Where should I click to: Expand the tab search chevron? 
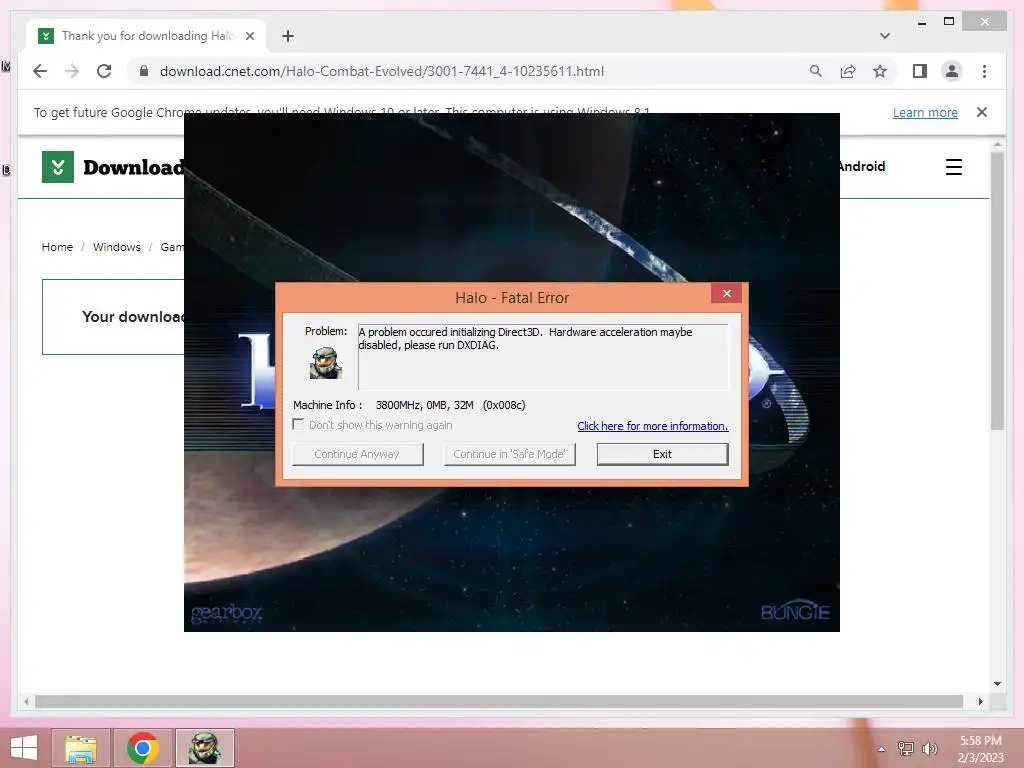coord(884,36)
